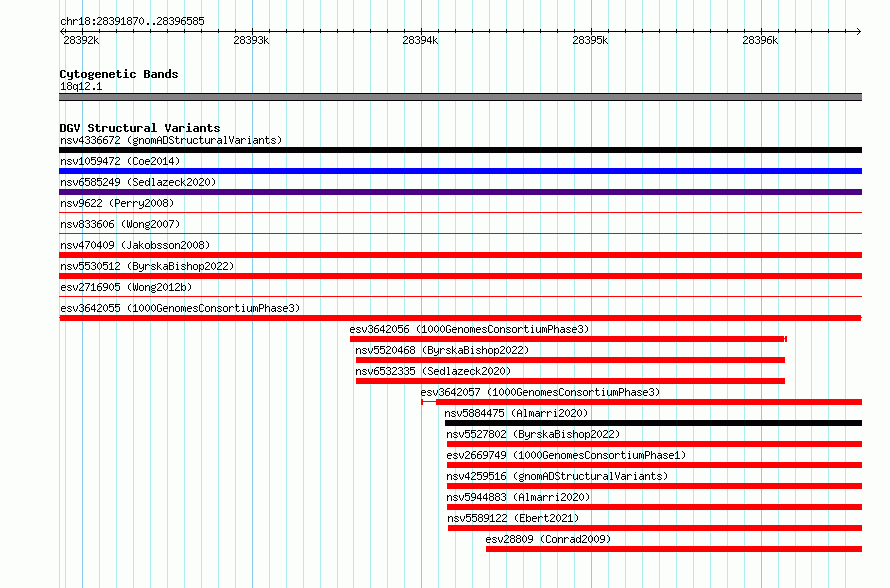Open the nsv833606 (Wong2007) entry
Screen dimensions: 890x588
coord(120,224)
